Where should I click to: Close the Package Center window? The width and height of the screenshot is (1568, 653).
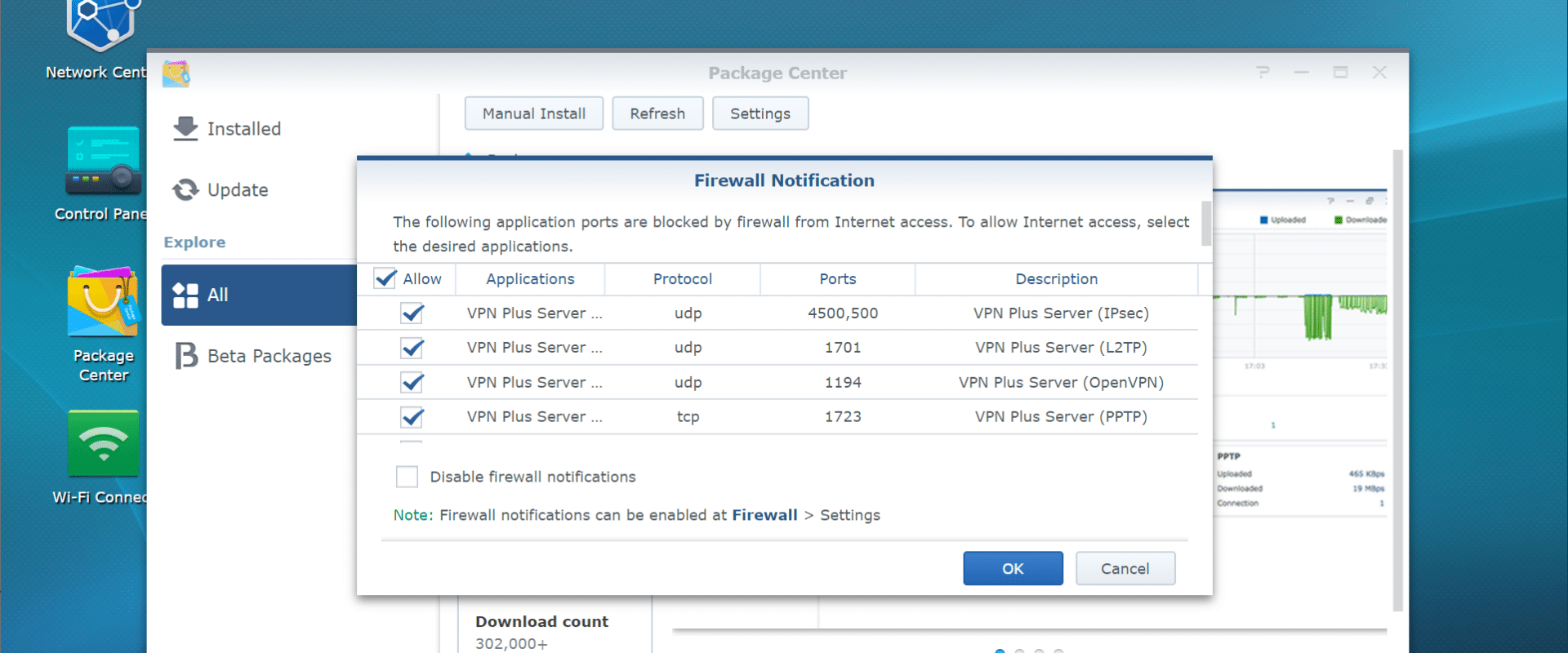(1379, 73)
